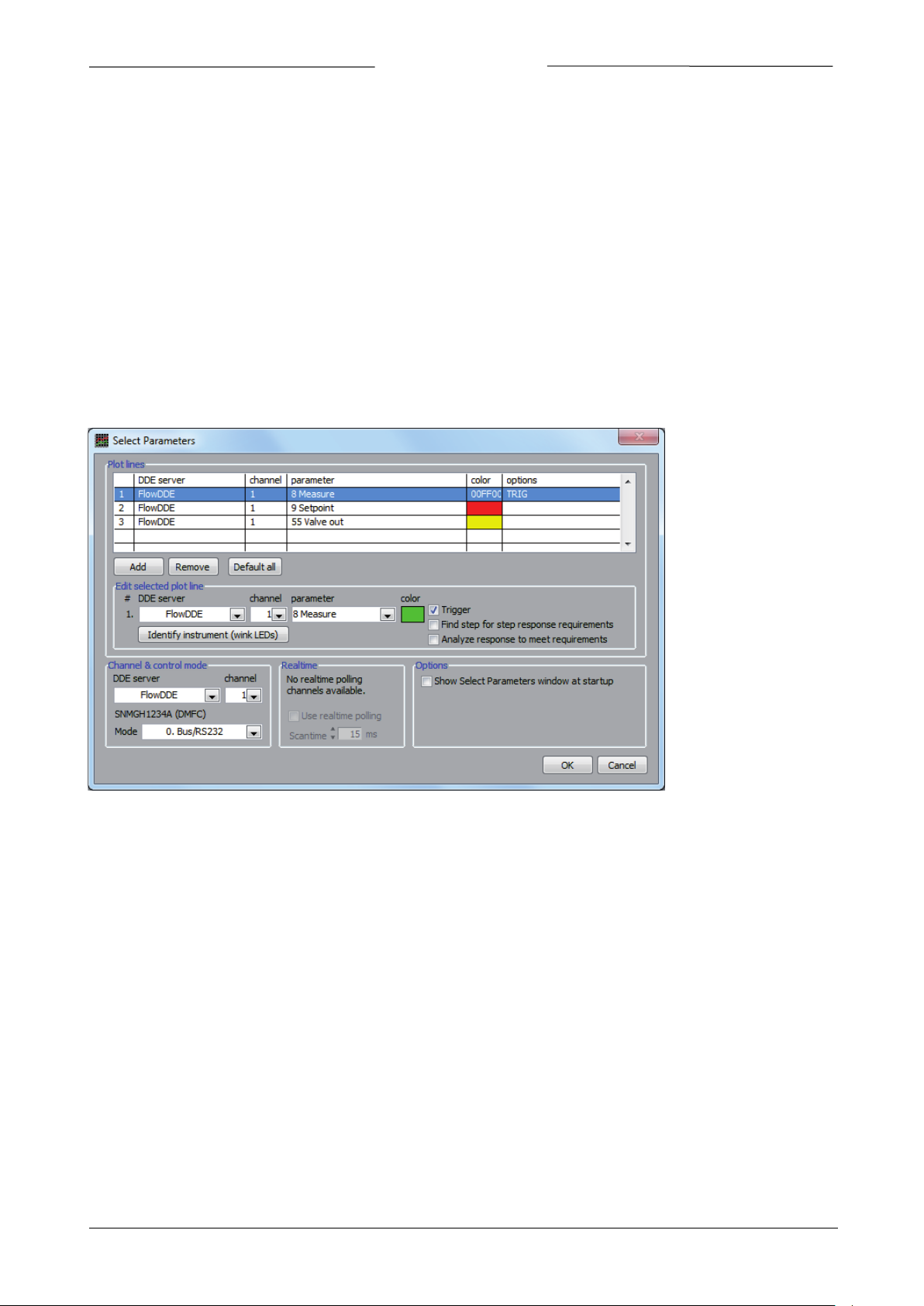Click row number 3 in plot lines table
The image size is (924, 1306).
coord(123,522)
